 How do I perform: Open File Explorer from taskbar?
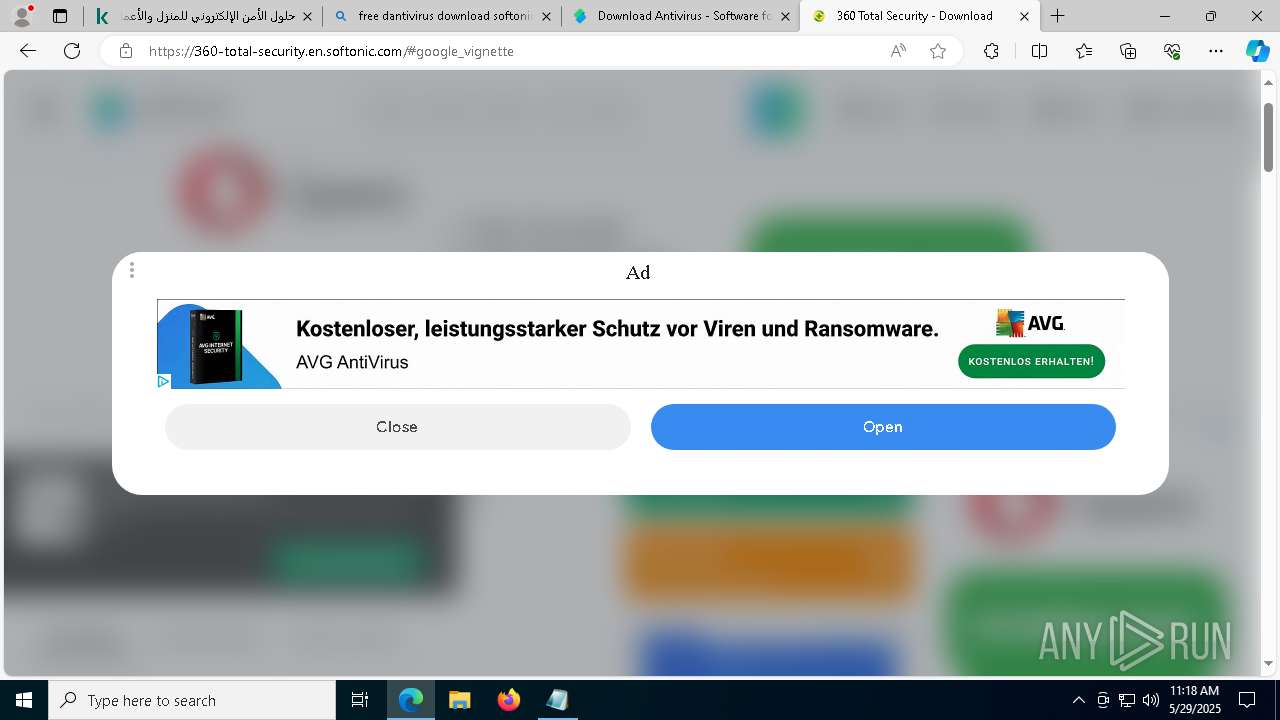460,700
